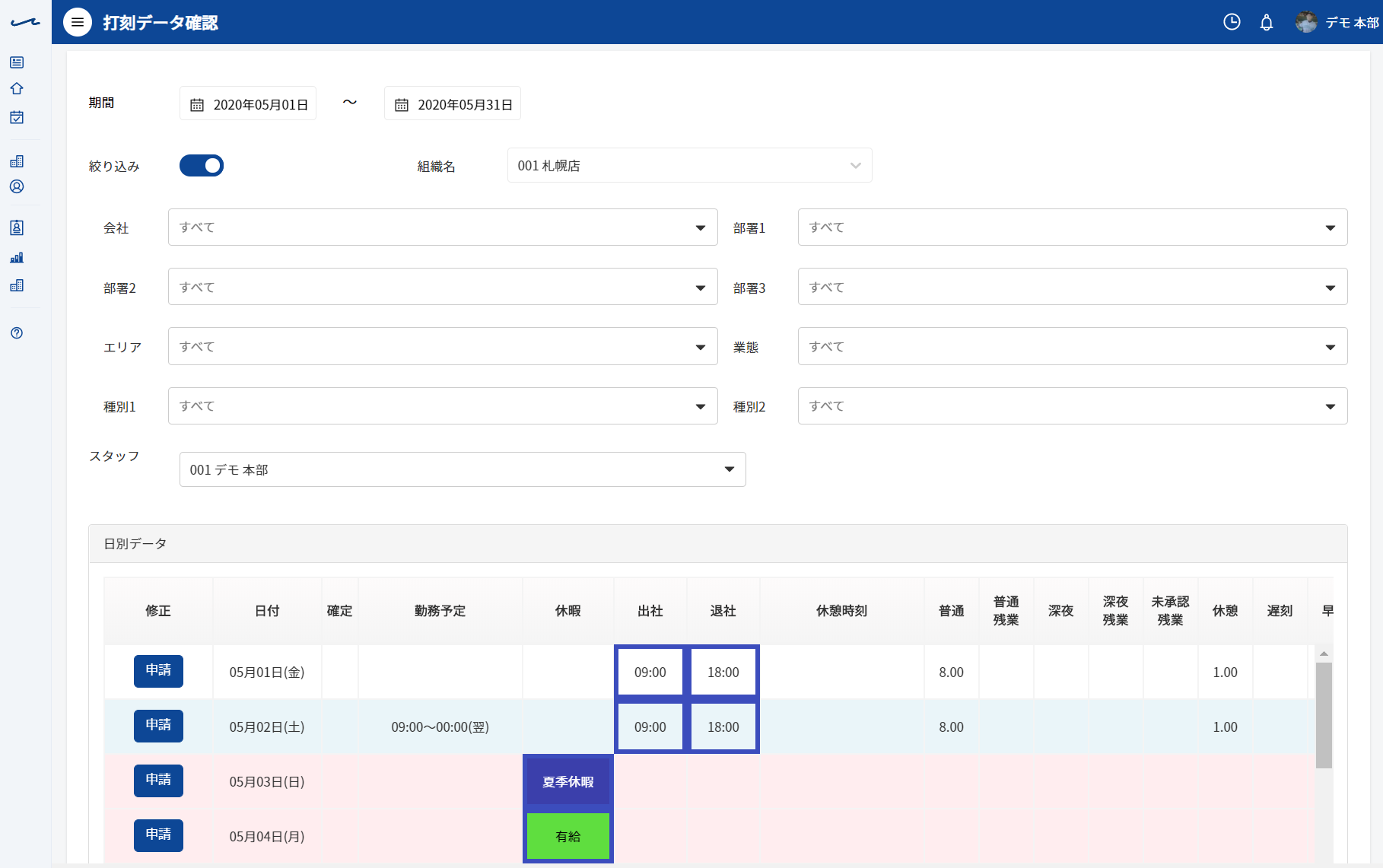Toggle the 絞り込み filter switch
Viewport: 1383px width, 868px height.
tap(202, 165)
